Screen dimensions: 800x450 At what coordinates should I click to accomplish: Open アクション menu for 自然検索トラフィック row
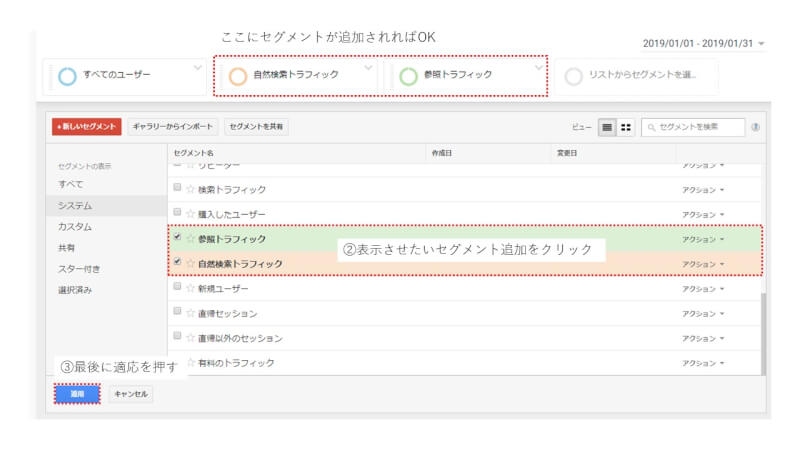[703, 264]
